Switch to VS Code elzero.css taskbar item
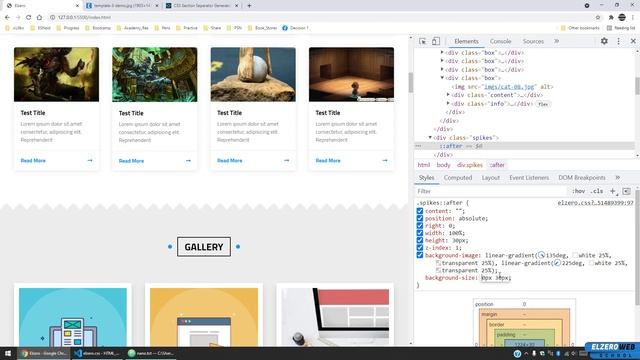The image size is (640, 360). pos(98,353)
